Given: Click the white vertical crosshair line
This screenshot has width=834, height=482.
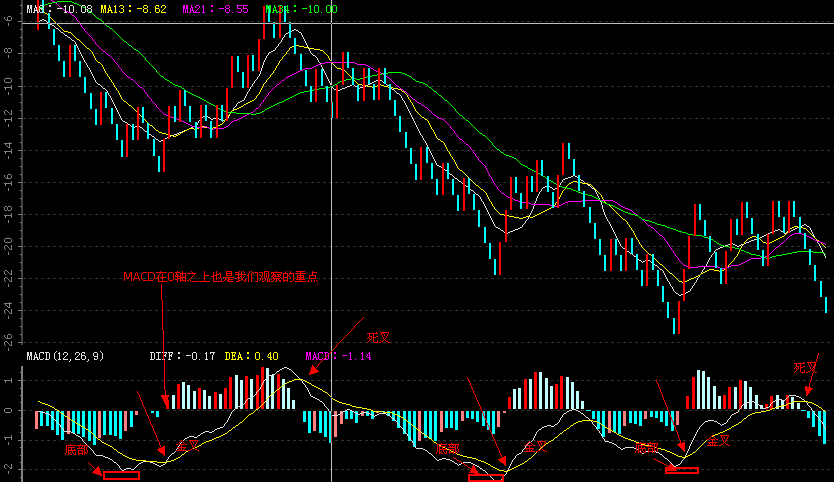Looking at the screenshot, I should [331, 200].
